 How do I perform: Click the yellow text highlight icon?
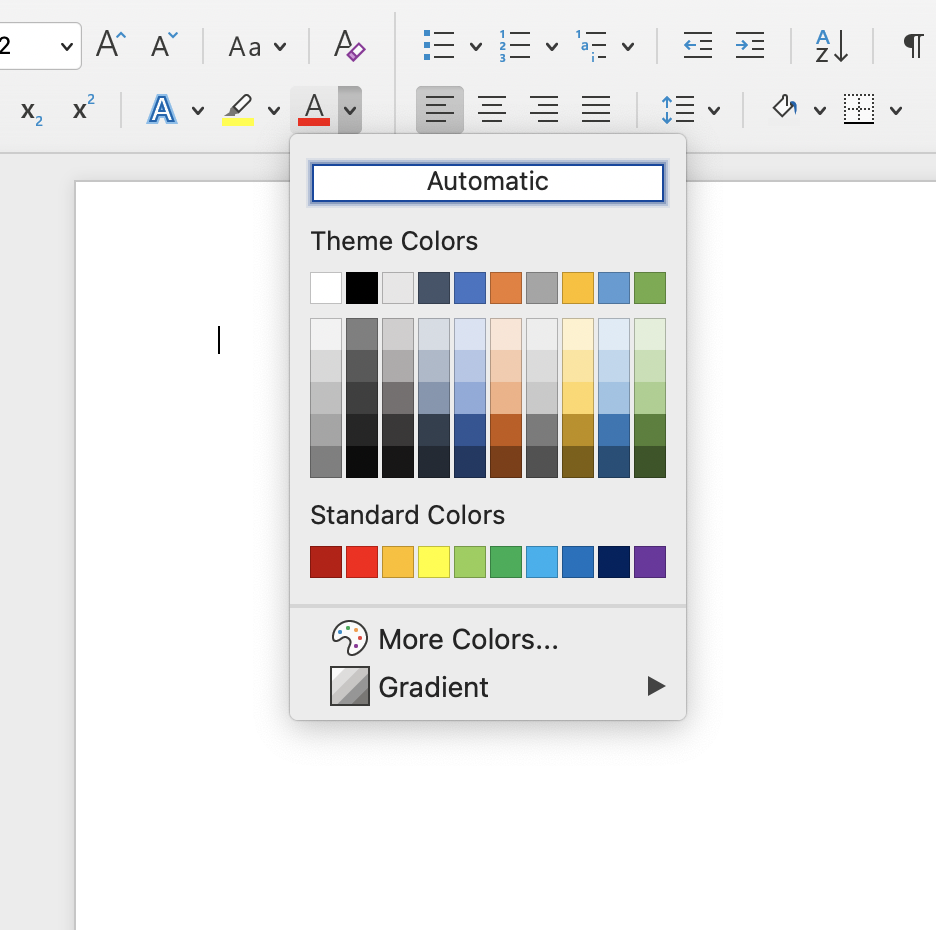(238, 109)
